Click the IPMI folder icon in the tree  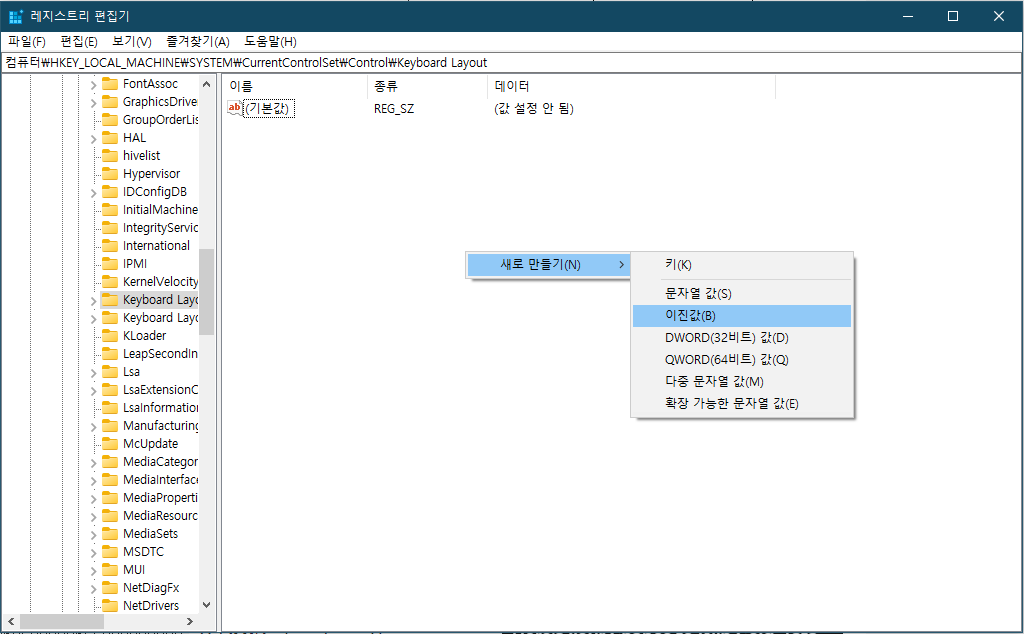point(110,263)
